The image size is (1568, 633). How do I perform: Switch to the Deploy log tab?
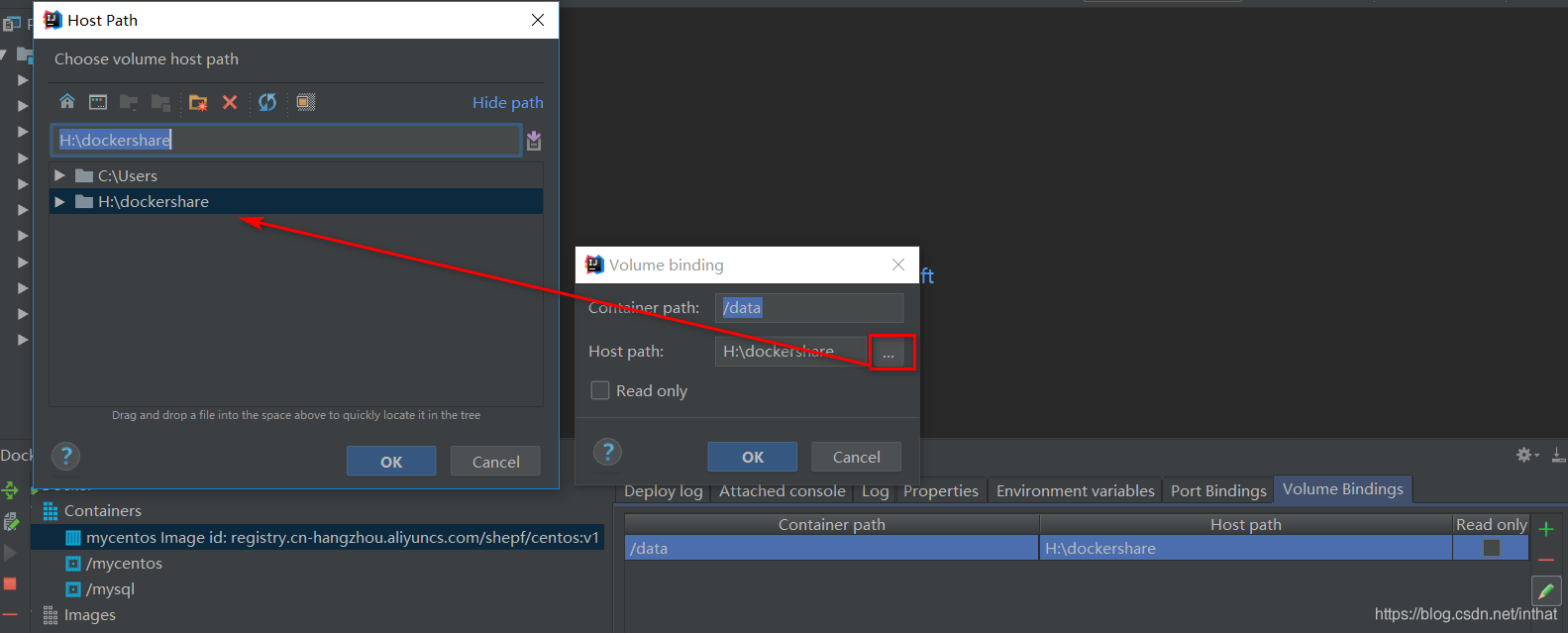click(663, 490)
